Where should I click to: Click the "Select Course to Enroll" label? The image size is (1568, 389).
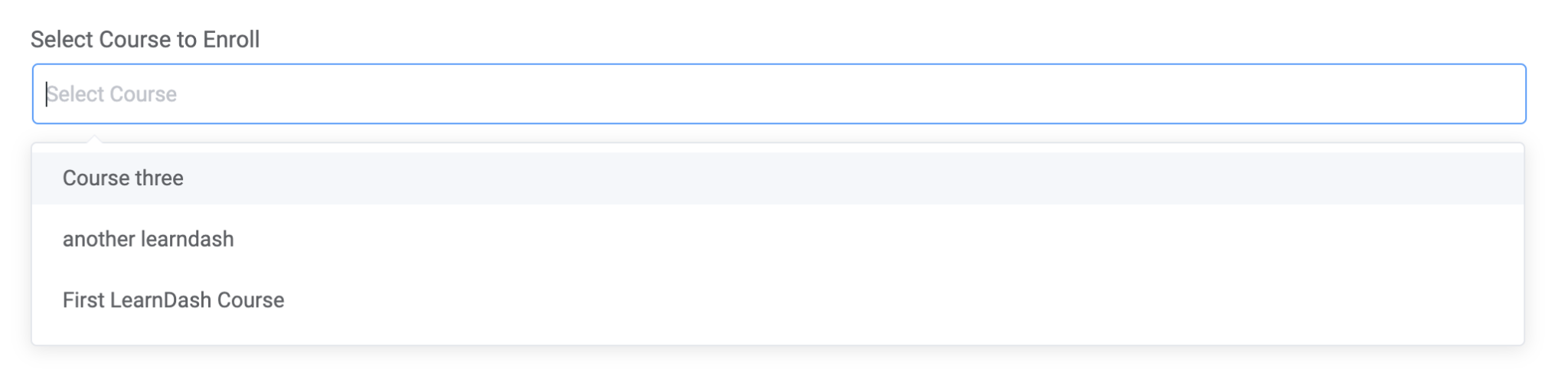tap(145, 40)
